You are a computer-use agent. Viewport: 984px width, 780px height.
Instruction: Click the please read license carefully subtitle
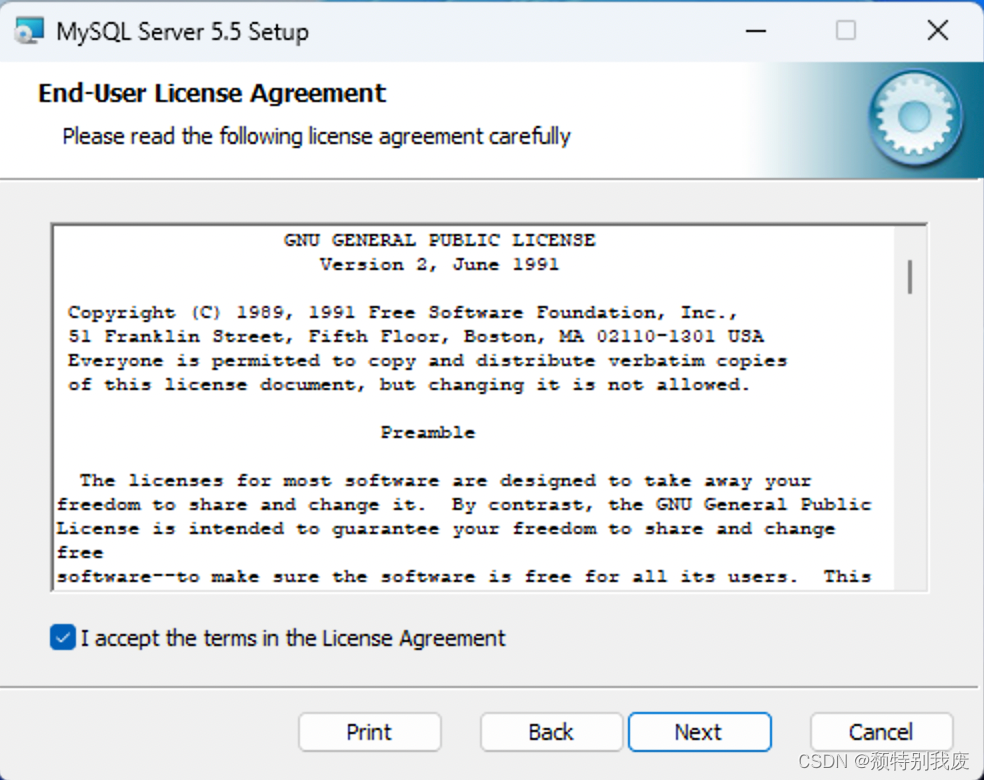click(x=316, y=136)
